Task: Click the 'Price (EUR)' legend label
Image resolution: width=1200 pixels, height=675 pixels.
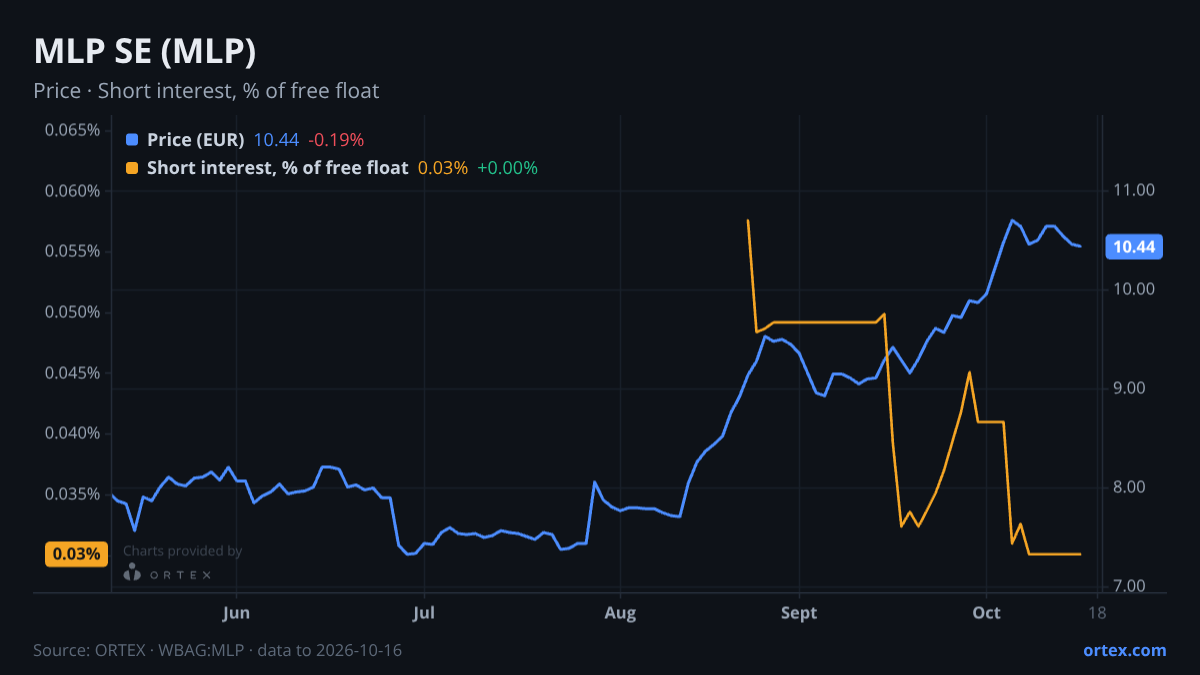Action: (x=196, y=140)
